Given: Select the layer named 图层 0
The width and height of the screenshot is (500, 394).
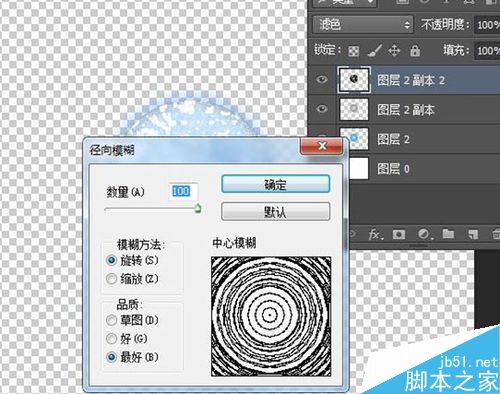Looking at the screenshot, I should pyautogui.click(x=394, y=169).
